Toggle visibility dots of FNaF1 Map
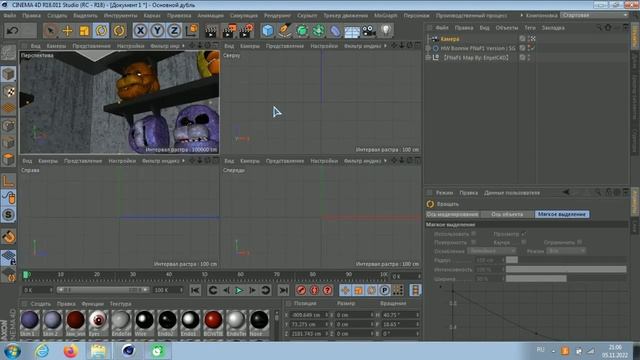640x360 pixels. click(529, 58)
